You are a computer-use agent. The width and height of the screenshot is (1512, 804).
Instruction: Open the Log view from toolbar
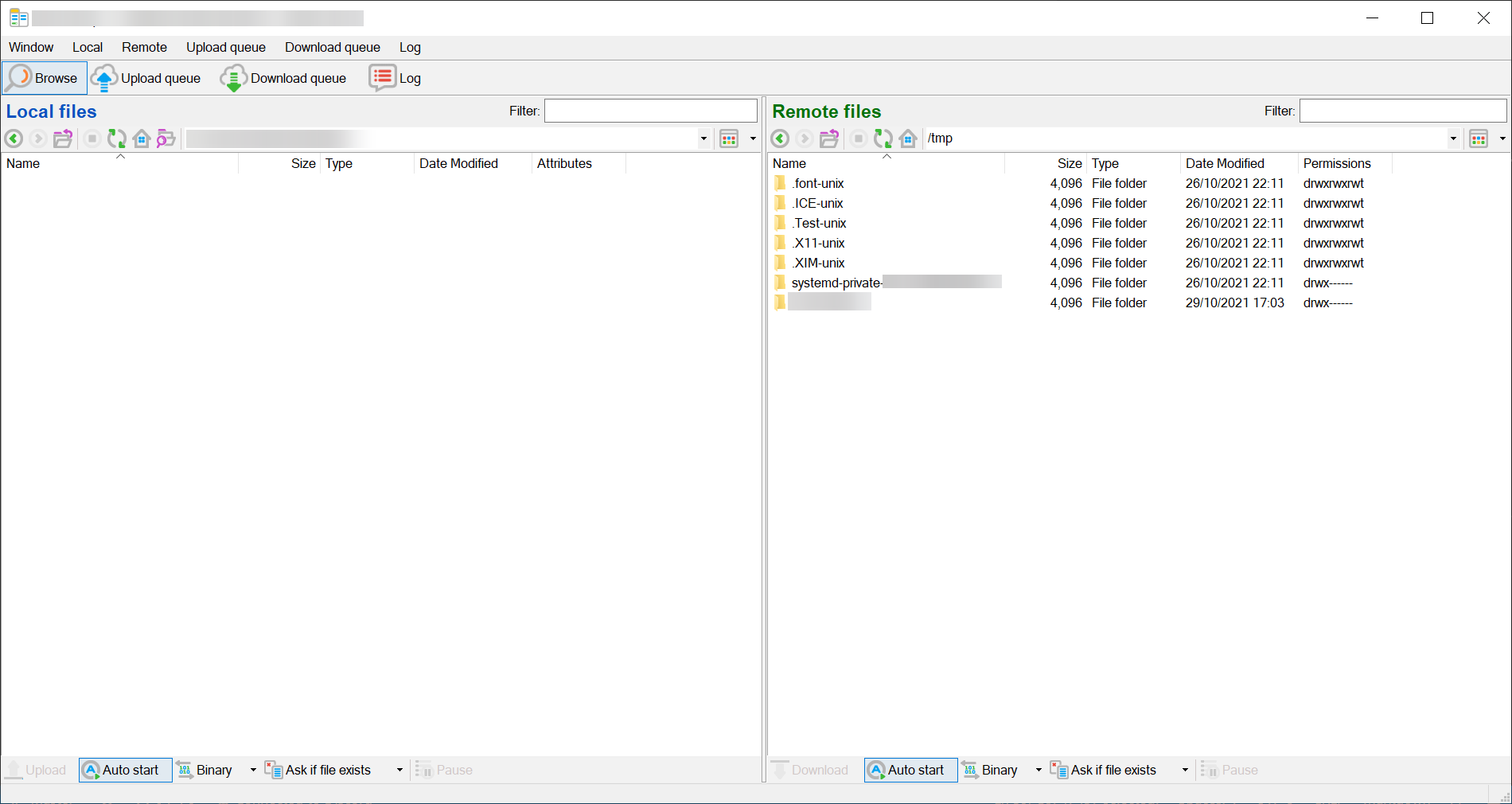click(x=396, y=78)
